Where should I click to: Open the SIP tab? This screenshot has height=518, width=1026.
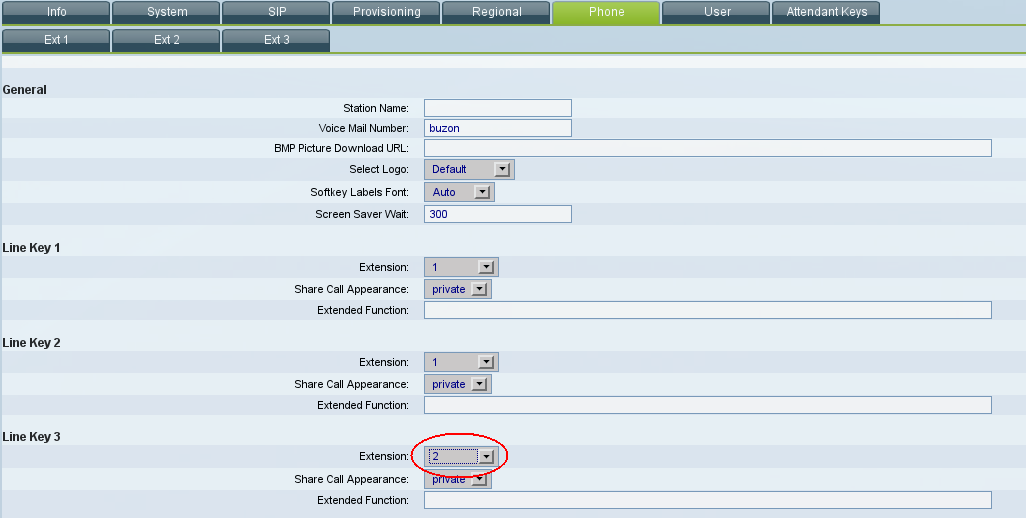pyautogui.click(x=276, y=13)
